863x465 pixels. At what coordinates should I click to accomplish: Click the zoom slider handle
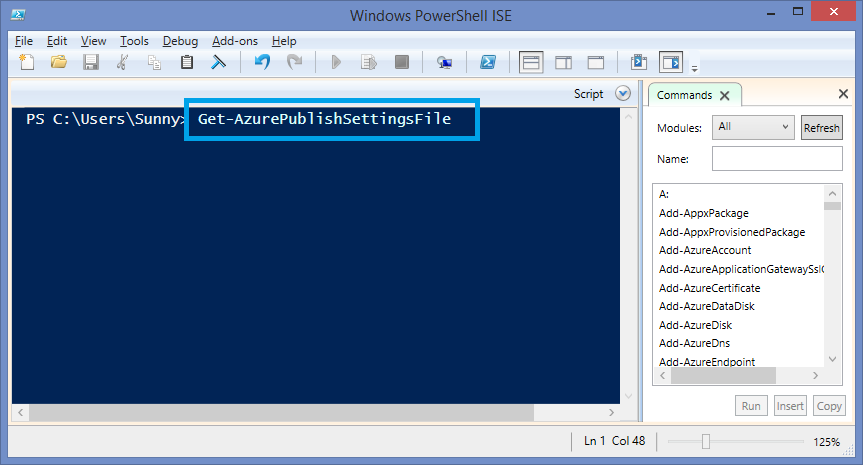click(x=706, y=441)
